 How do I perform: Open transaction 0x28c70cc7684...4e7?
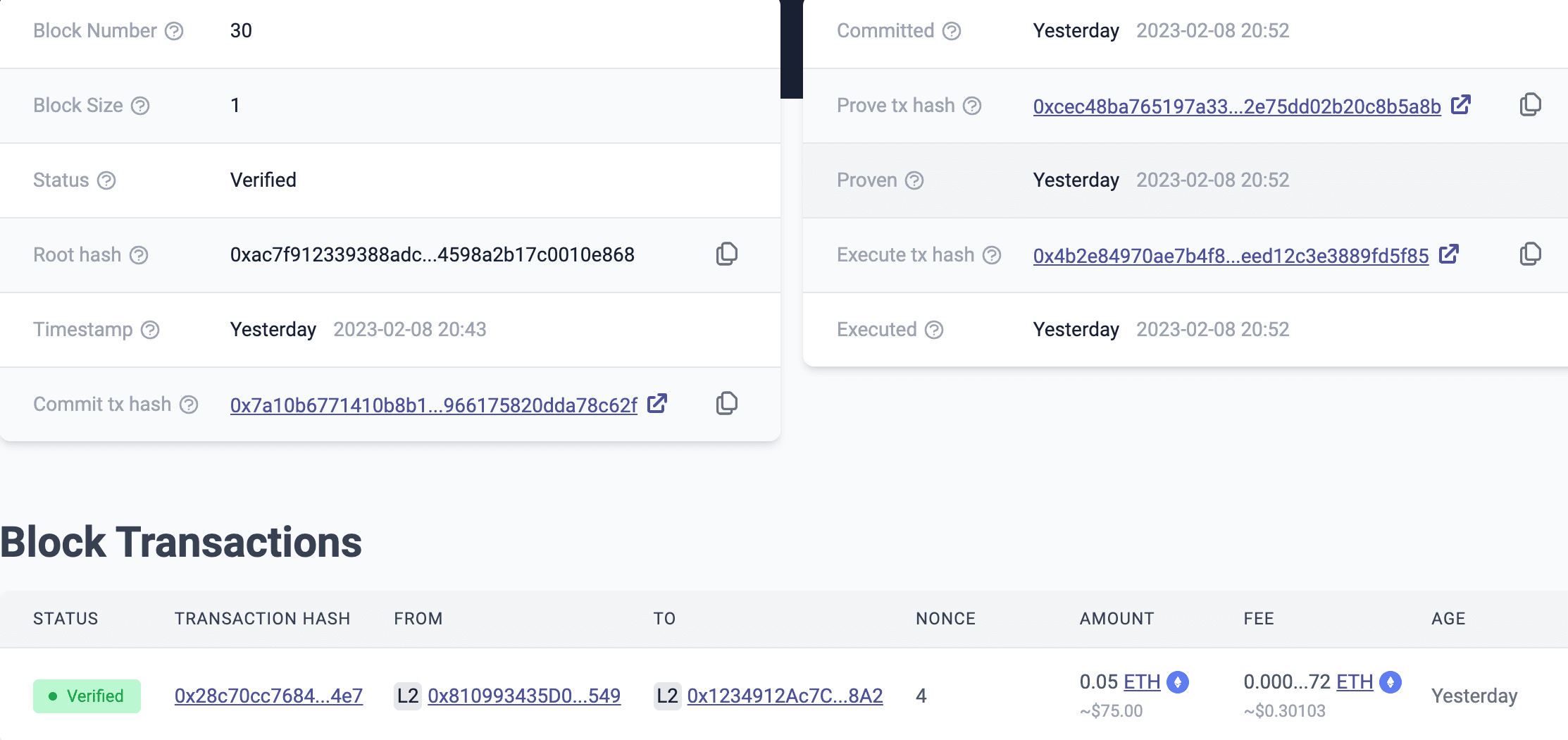[x=268, y=696]
